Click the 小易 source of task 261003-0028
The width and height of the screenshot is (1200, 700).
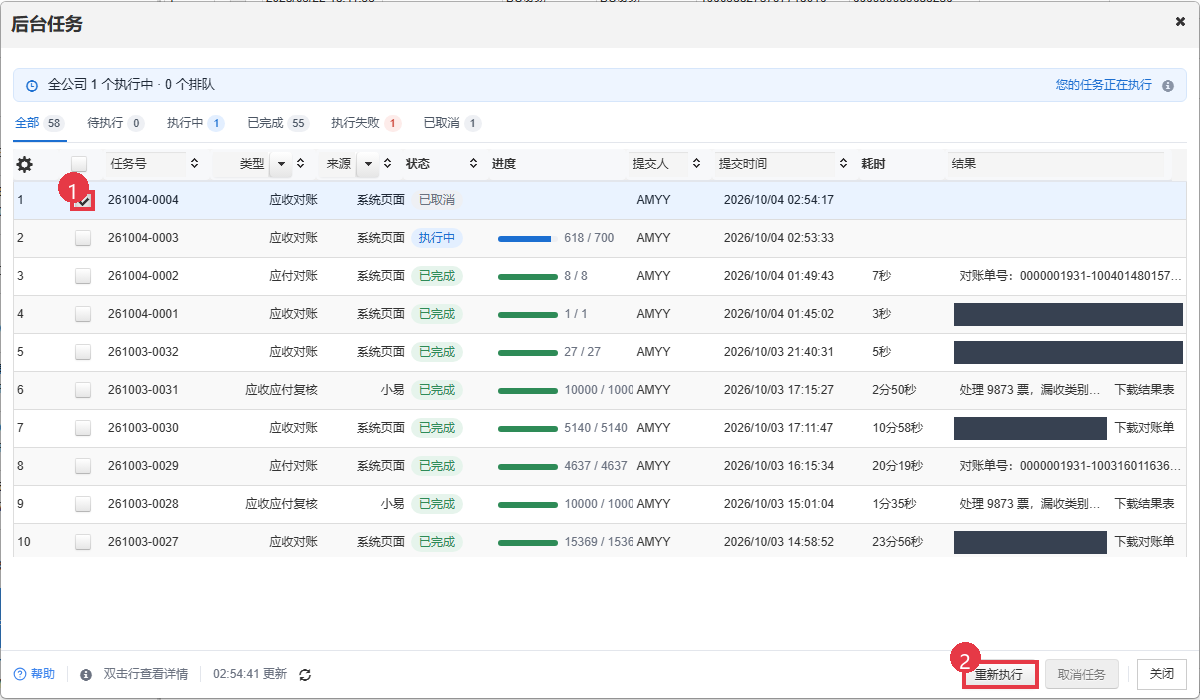392,504
